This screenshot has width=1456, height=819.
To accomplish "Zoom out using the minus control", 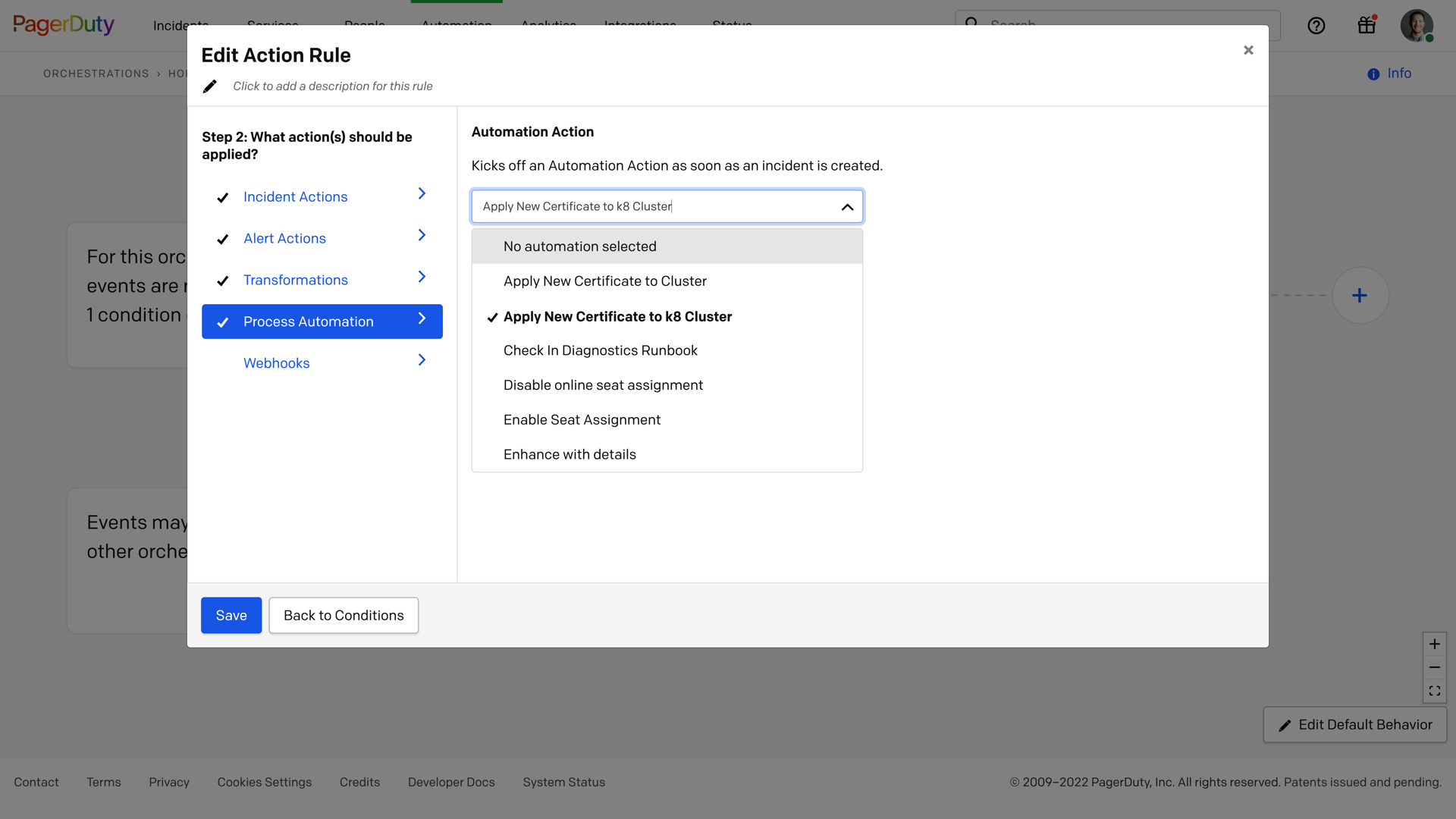I will pos(1434,667).
